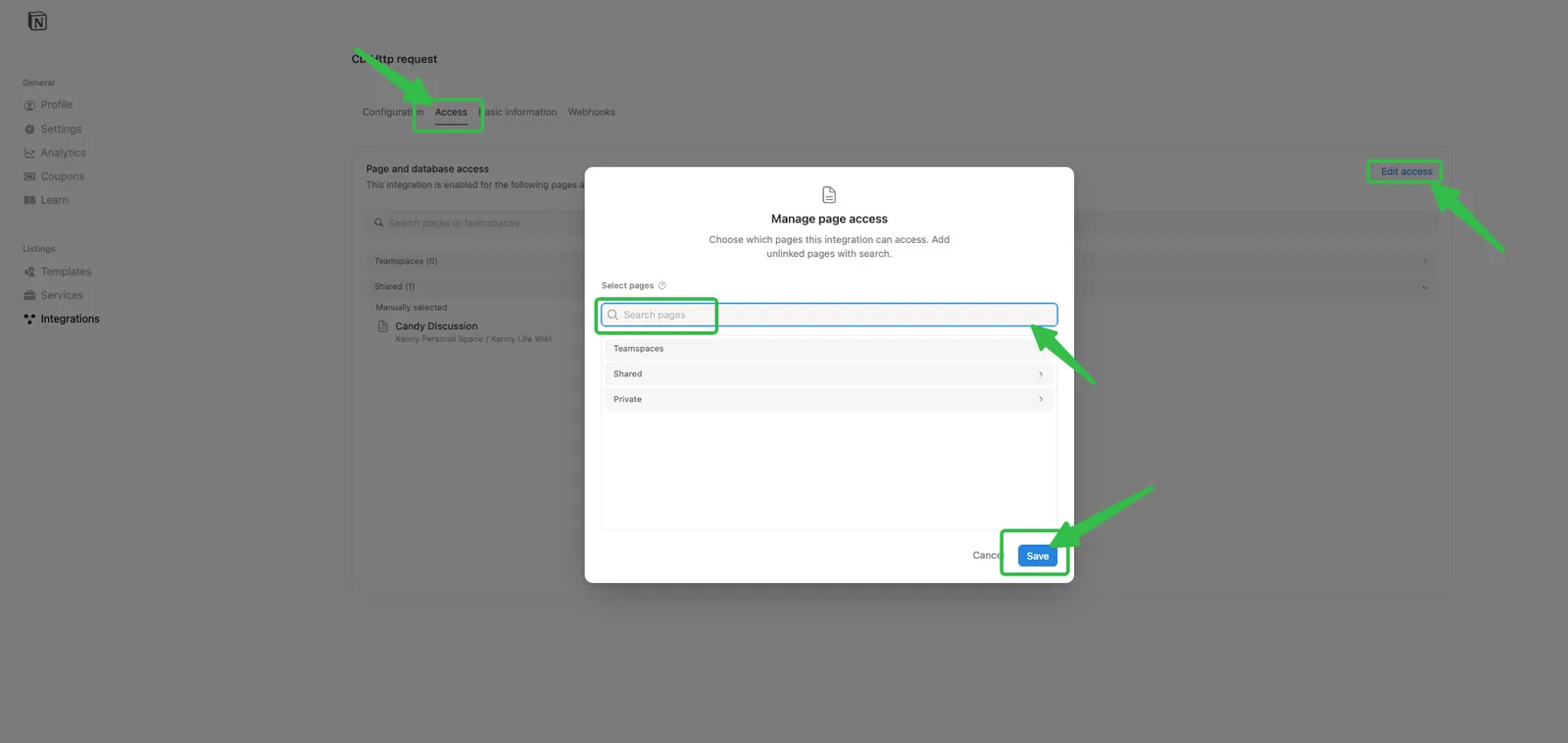Image resolution: width=1568 pixels, height=743 pixels.
Task: Select the Integrations icon in sidebar
Action: (29, 320)
